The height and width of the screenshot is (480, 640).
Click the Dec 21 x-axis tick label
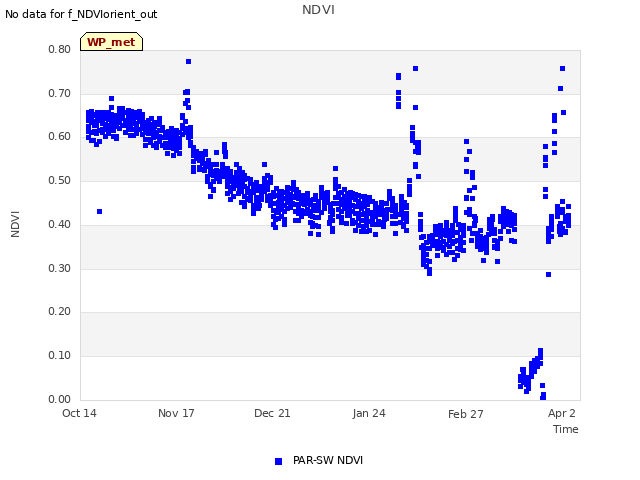272,413
